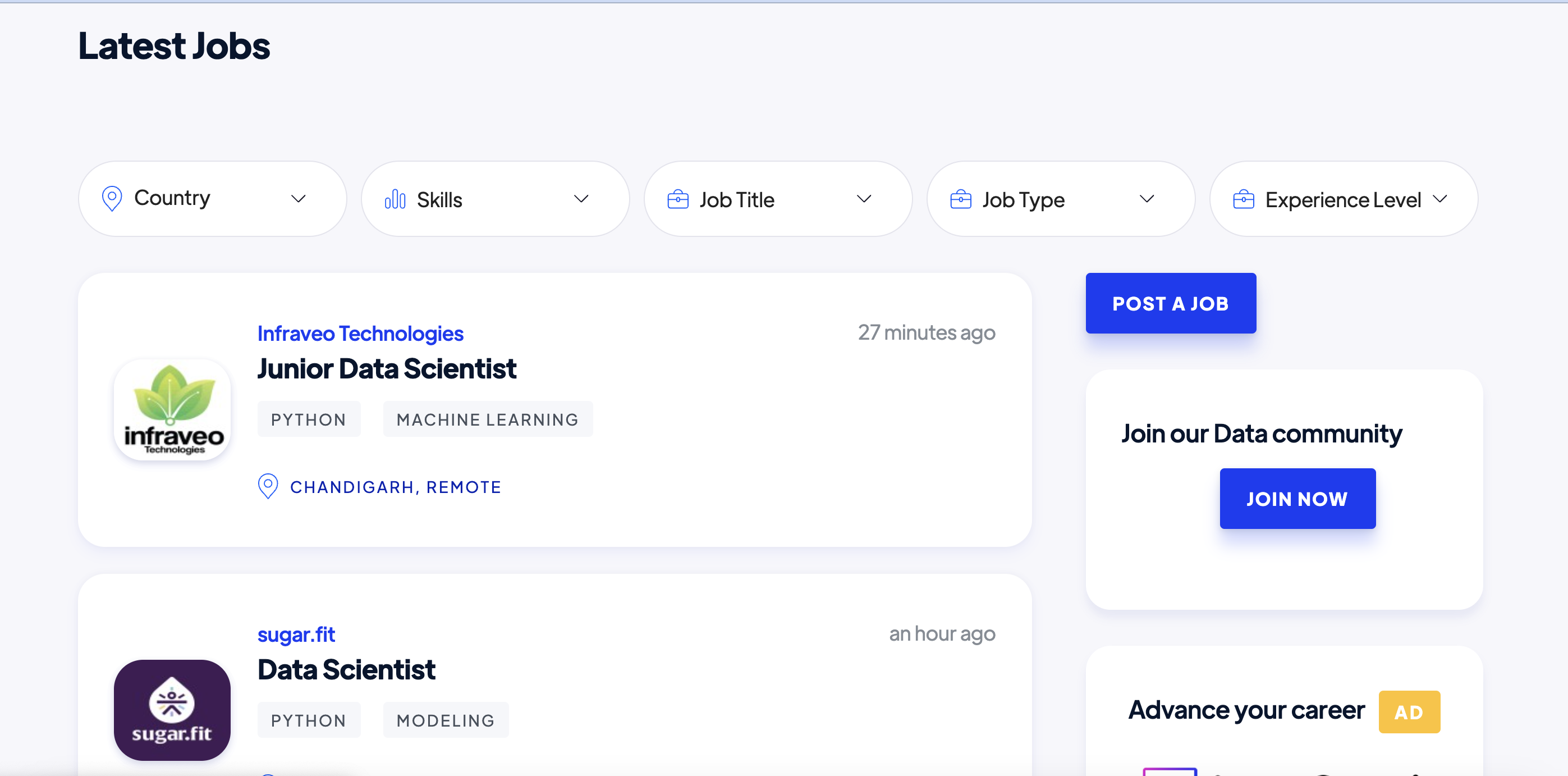1568x776 pixels.
Task: Click the location pin icon in the Country filter
Action: pyautogui.click(x=112, y=199)
